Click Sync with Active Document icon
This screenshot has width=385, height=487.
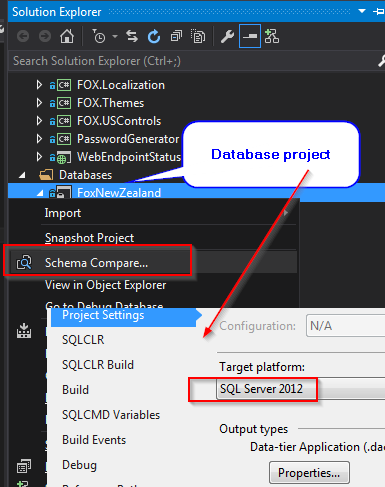pos(132,36)
